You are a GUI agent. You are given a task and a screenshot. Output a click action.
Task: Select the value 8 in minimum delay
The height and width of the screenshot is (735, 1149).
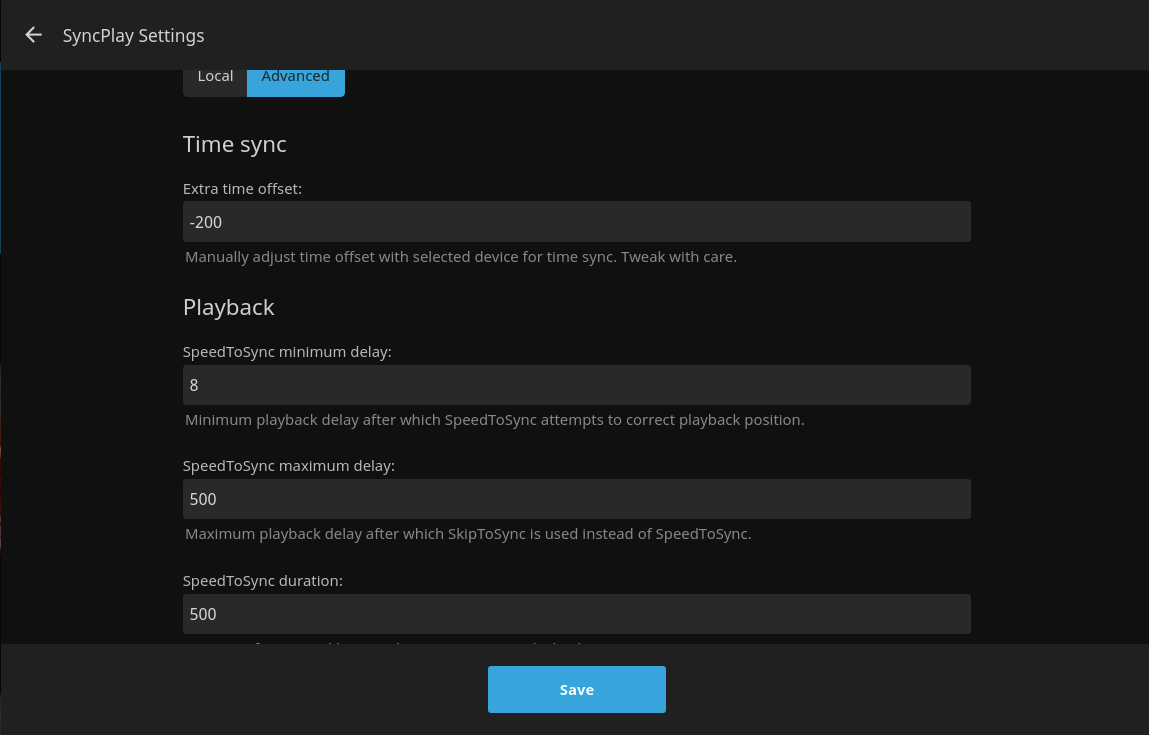point(193,384)
